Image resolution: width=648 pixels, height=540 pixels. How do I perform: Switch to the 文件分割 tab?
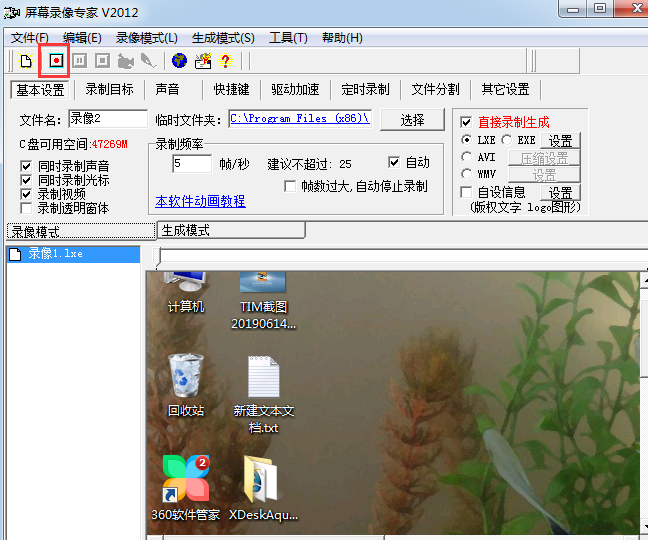pyautogui.click(x=436, y=90)
